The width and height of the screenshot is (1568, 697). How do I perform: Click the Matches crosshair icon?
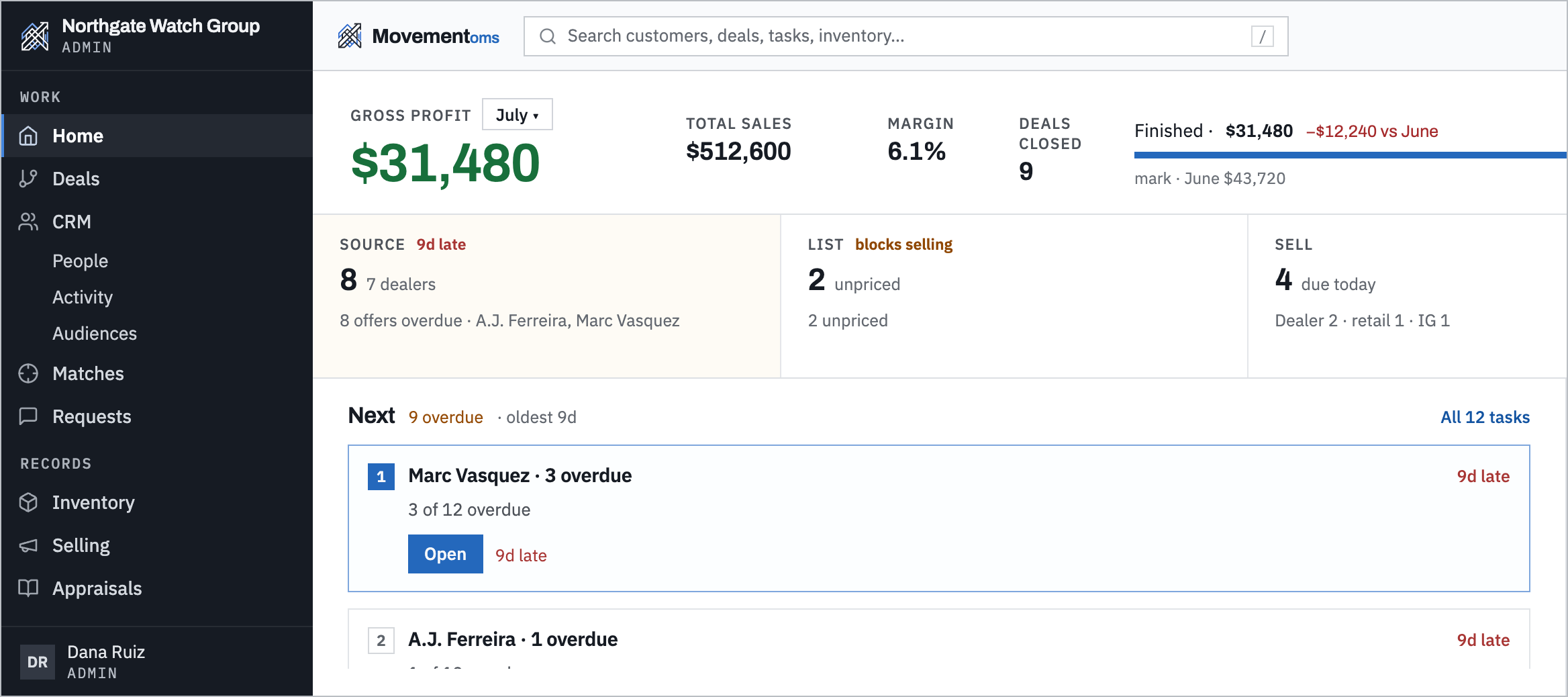coord(28,373)
